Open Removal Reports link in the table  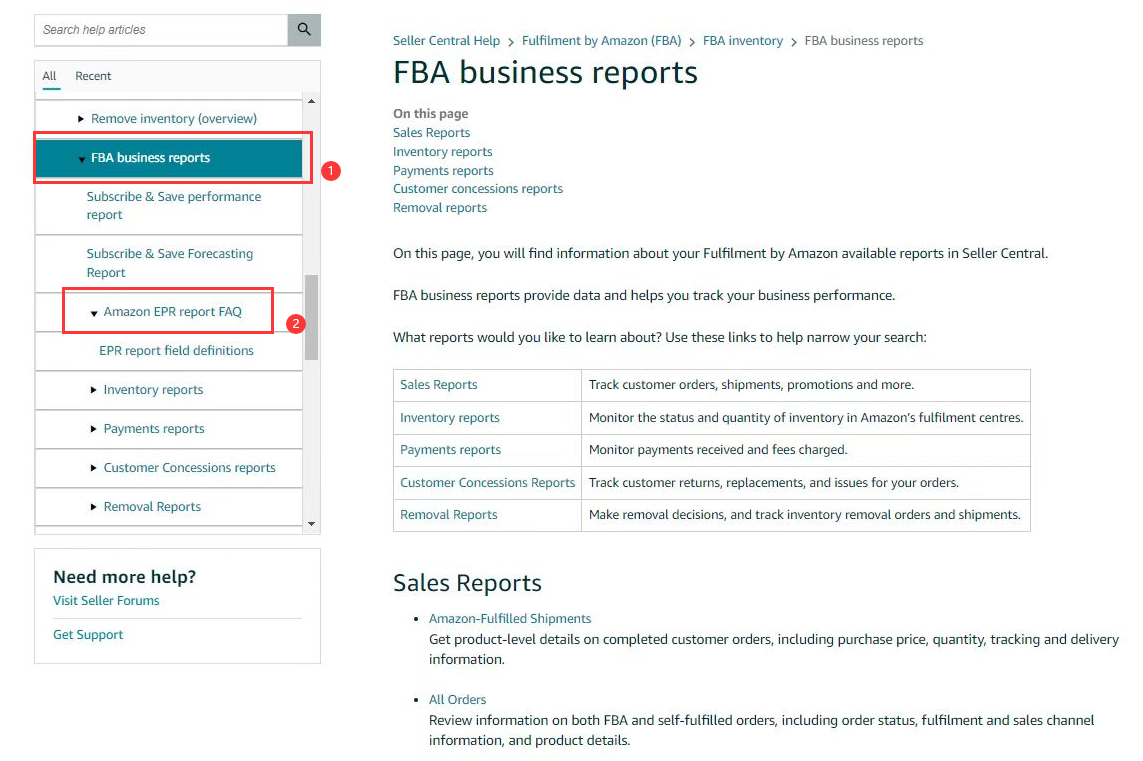pyautogui.click(x=448, y=515)
